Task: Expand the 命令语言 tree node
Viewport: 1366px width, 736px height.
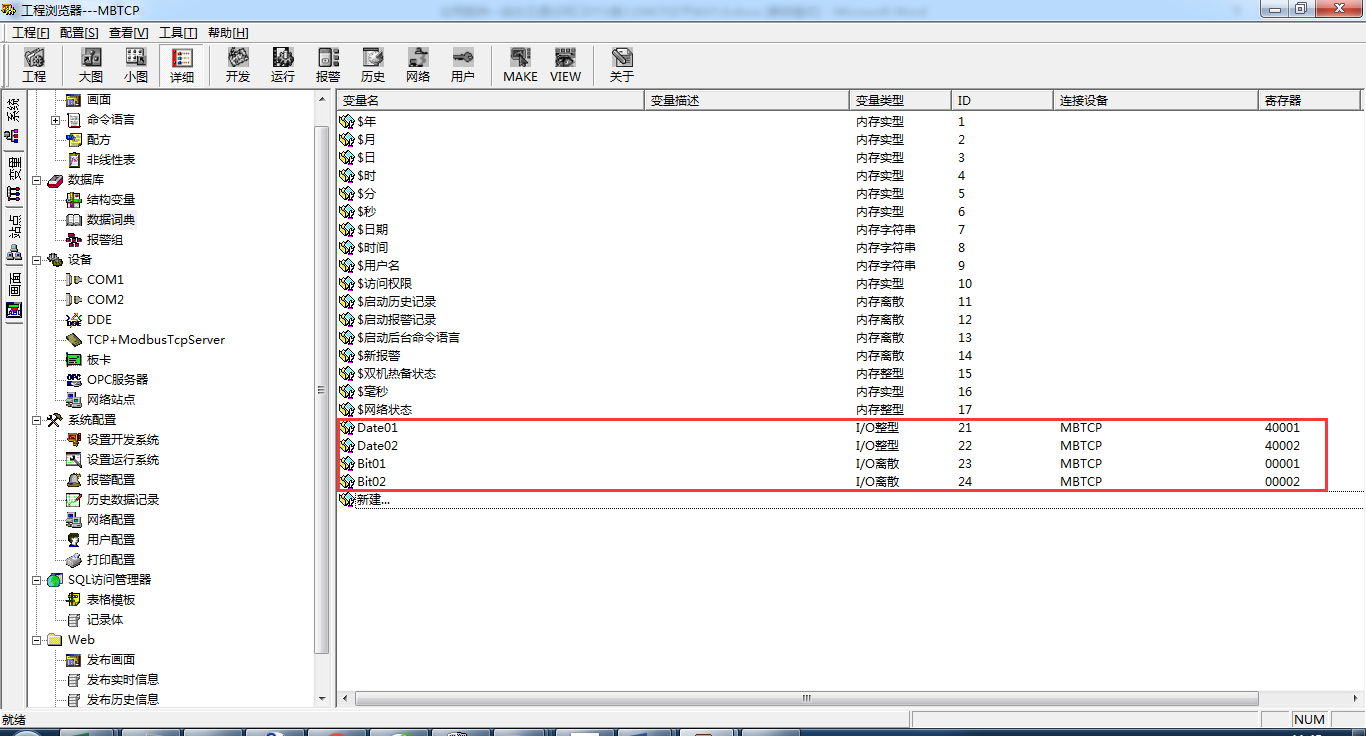Action: [56, 120]
